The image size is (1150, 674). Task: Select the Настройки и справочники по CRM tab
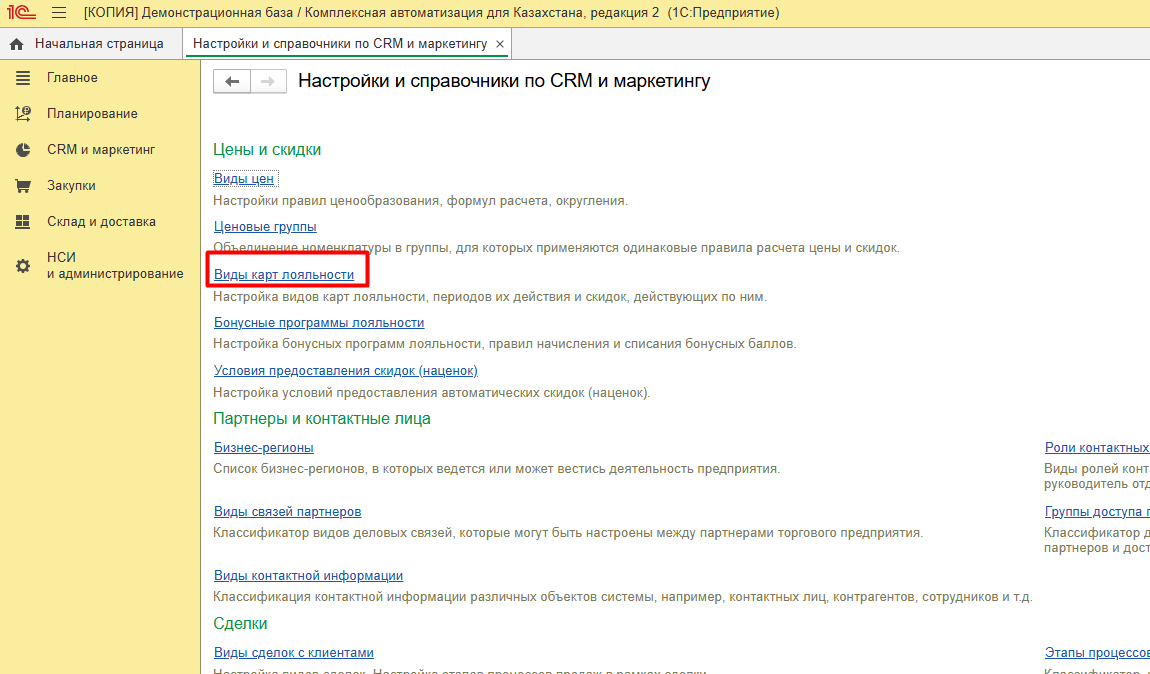(339, 44)
